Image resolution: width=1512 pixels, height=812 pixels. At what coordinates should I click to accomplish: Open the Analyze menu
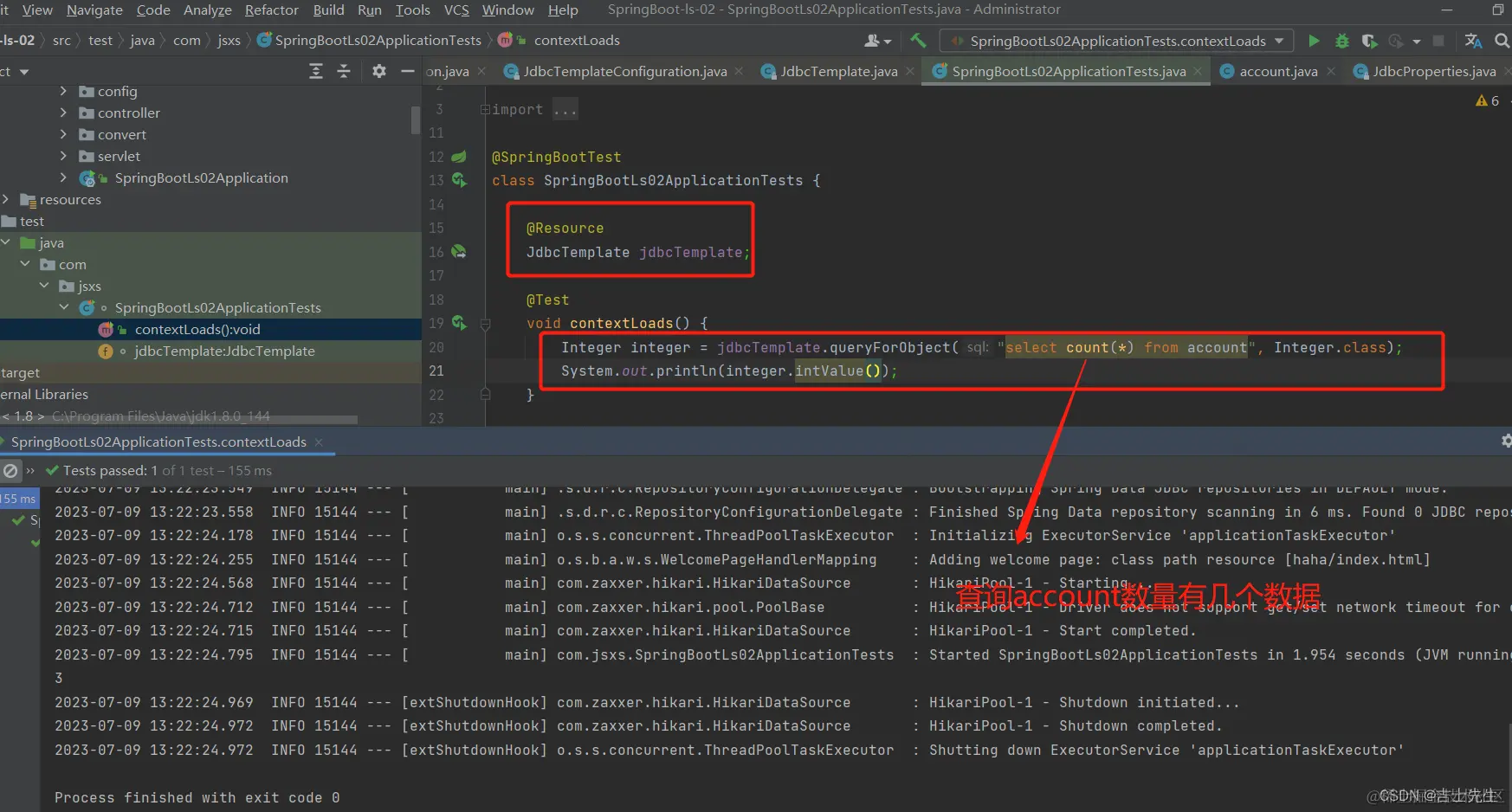[208, 10]
